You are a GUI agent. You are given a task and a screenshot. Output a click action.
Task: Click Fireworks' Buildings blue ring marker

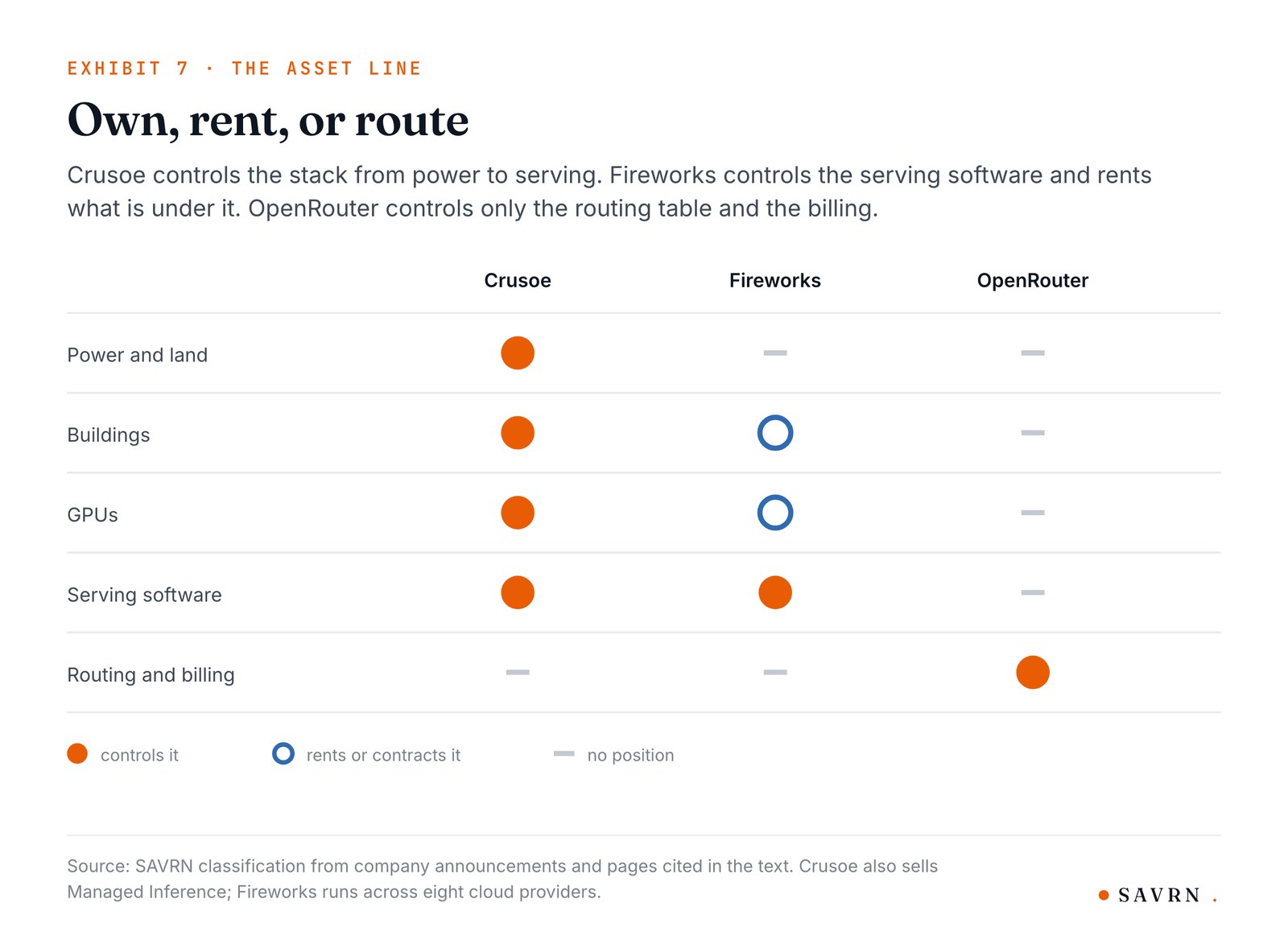[775, 433]
